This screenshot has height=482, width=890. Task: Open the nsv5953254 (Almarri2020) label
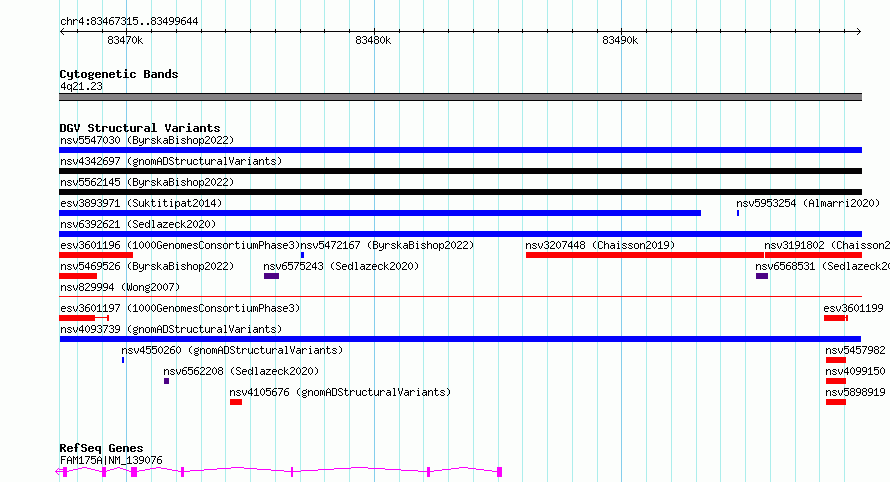pyautogui.click(x=808, y=203)
